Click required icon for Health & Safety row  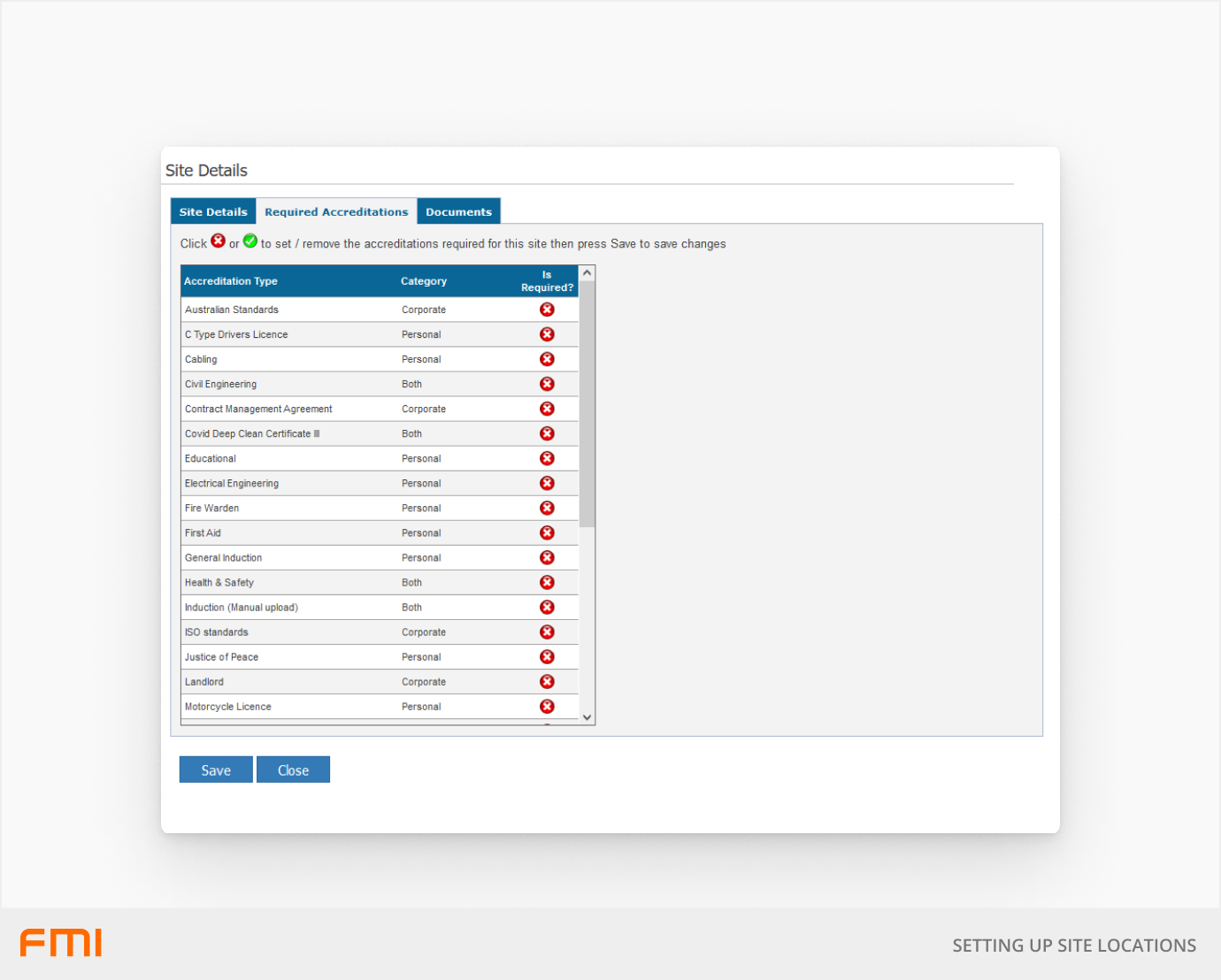547,582
